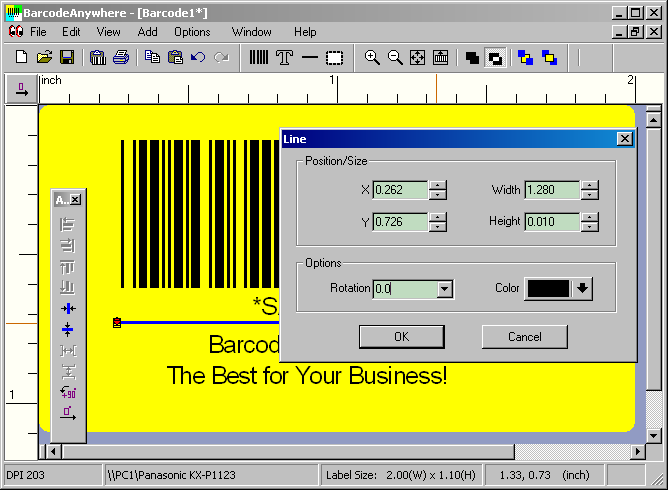
Task: Close the small align palette
Action: [75, 199]
